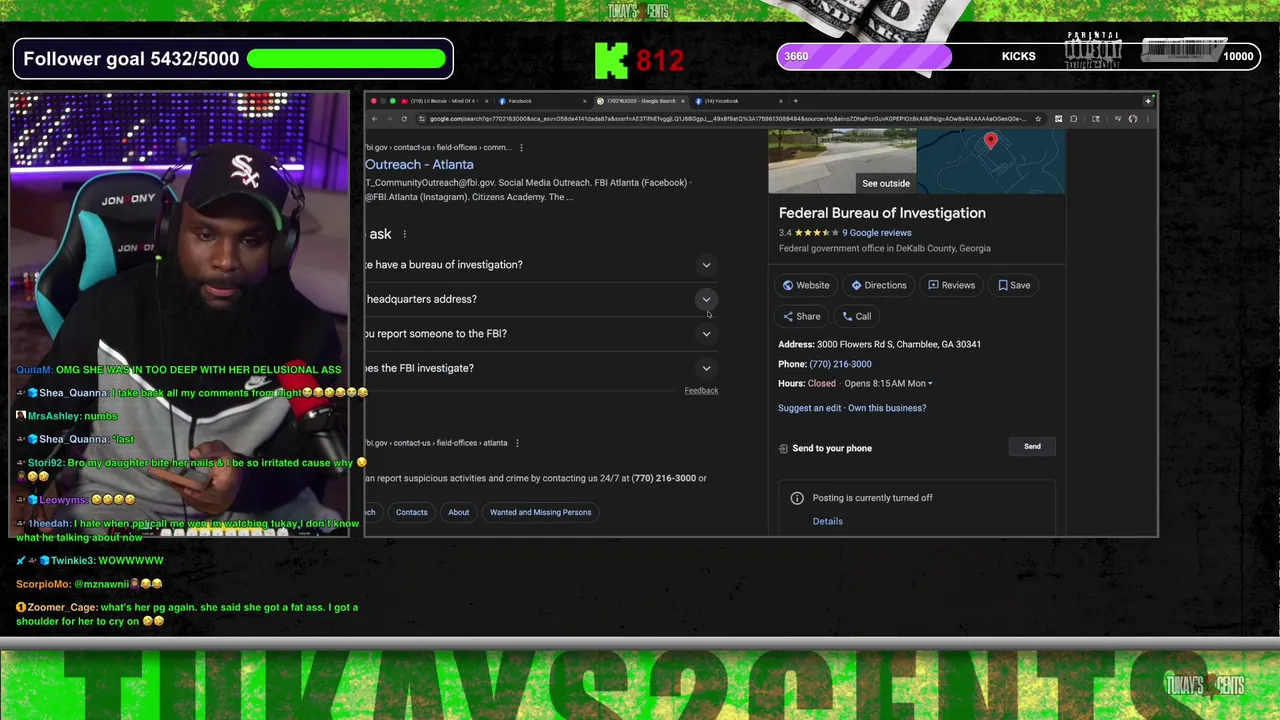
Task: Close the 7702163000 Google Search tab
Action: [683, 101]
